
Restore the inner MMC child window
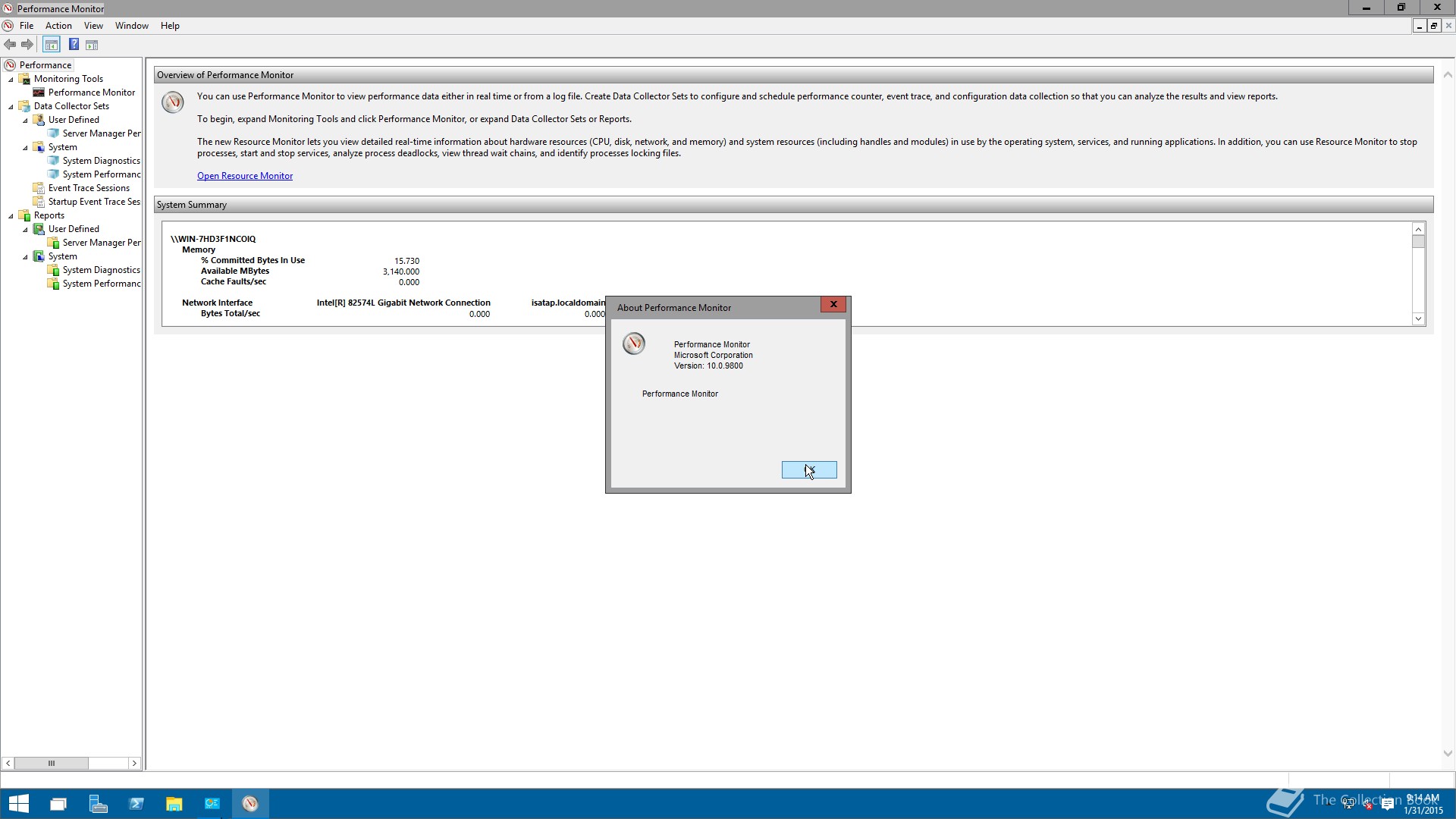(x=1434, y=26)
